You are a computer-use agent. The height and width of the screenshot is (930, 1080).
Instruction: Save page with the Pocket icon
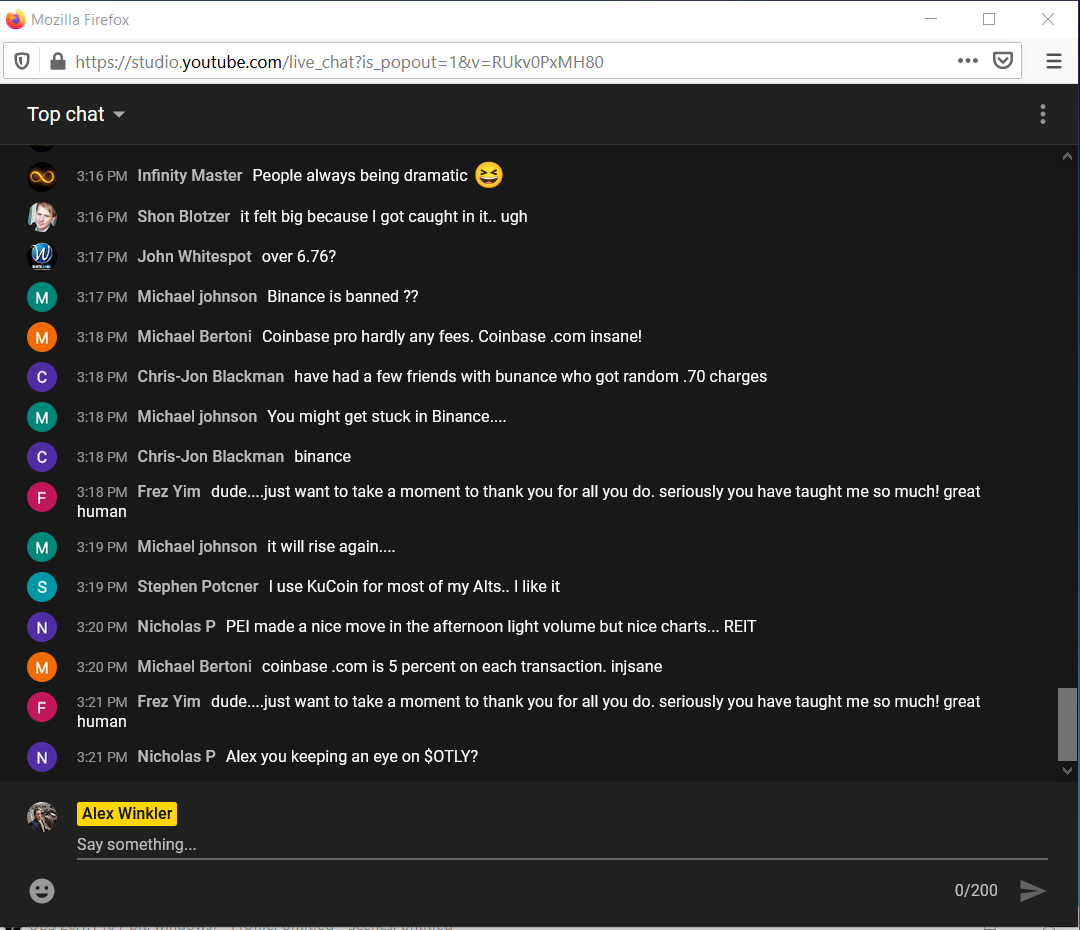tap(1003, 61)
